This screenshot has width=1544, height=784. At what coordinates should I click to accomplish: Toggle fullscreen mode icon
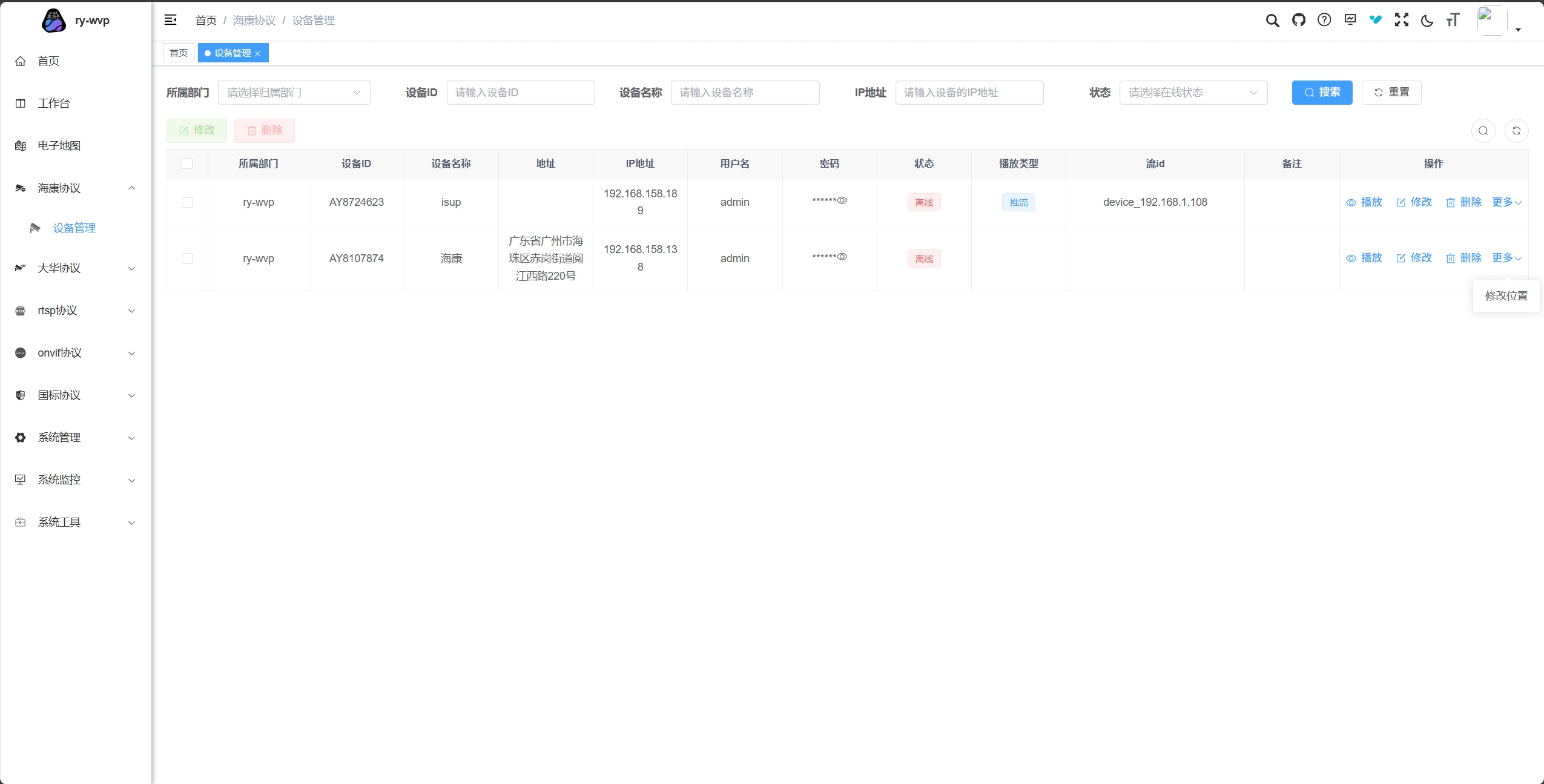pyautogui.click(x=1401, y=20)
